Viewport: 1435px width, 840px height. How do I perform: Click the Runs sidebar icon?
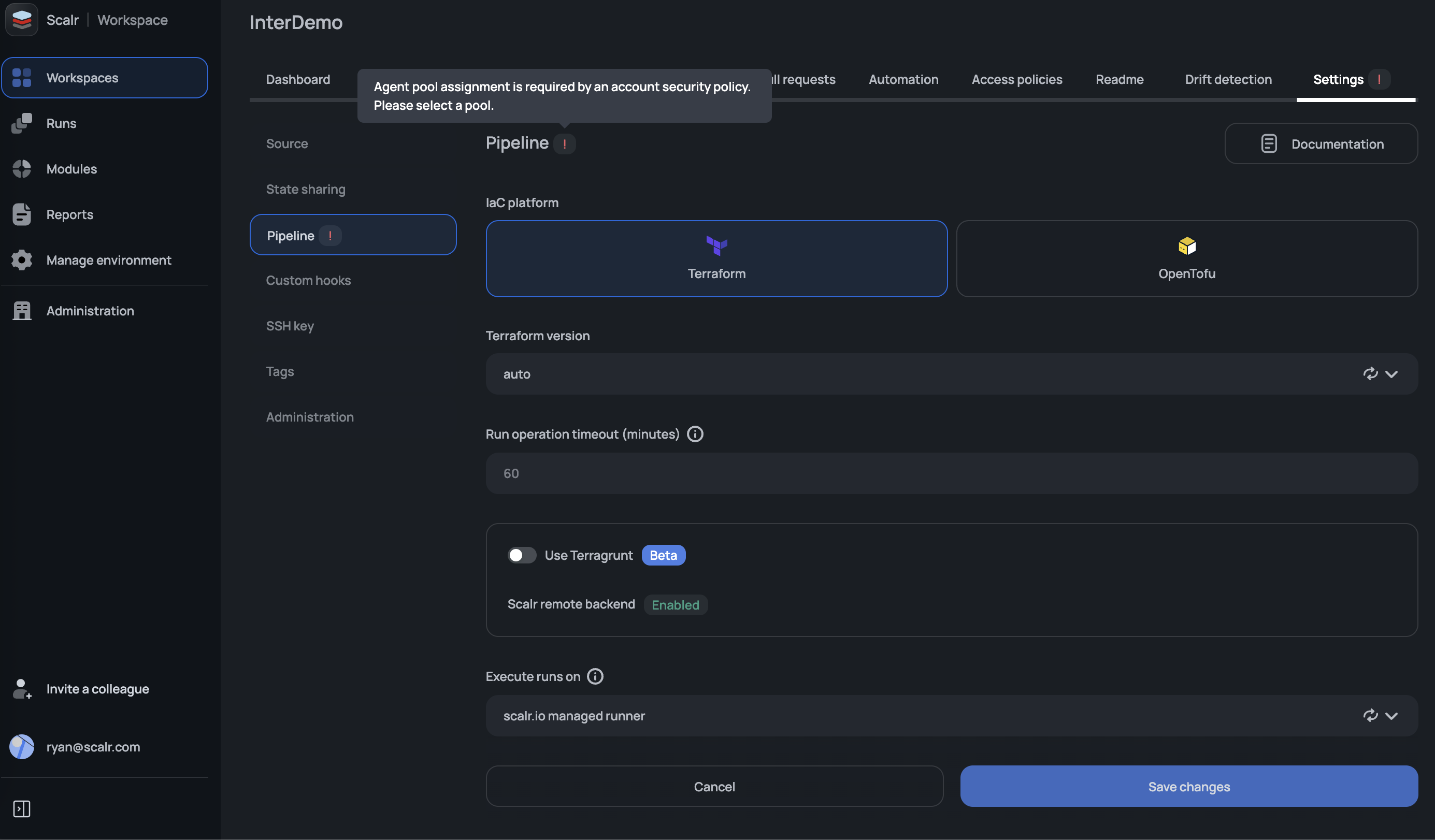(x=22, y=123)
